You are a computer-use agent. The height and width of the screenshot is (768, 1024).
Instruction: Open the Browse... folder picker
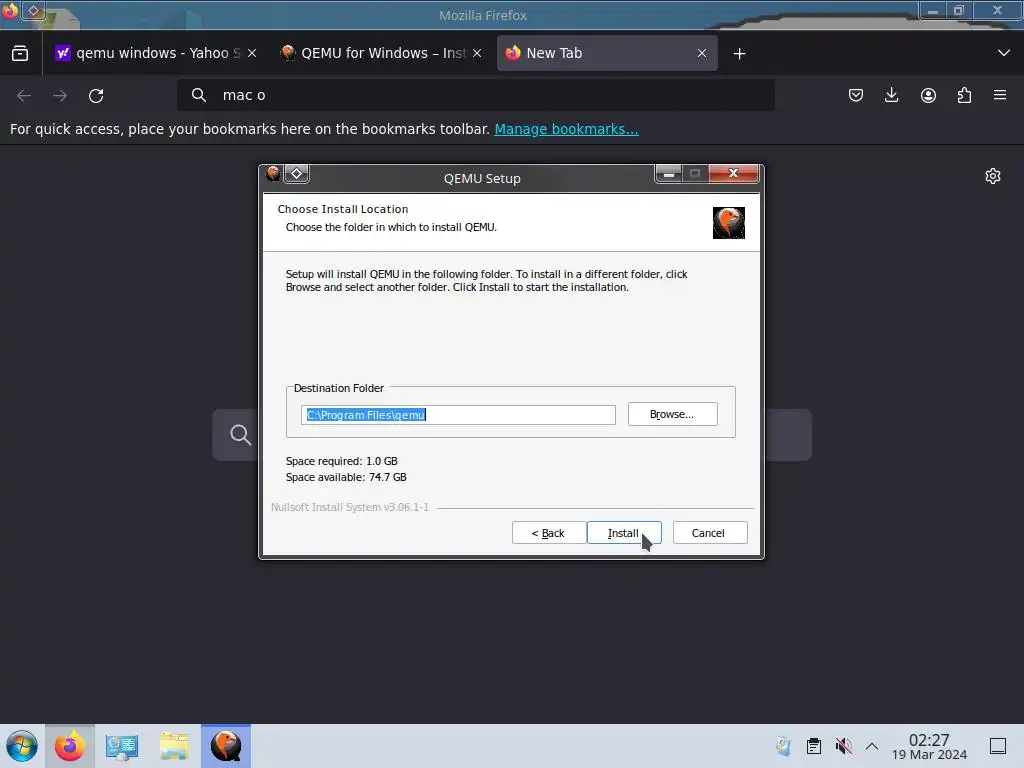click(x=672, y=414)
